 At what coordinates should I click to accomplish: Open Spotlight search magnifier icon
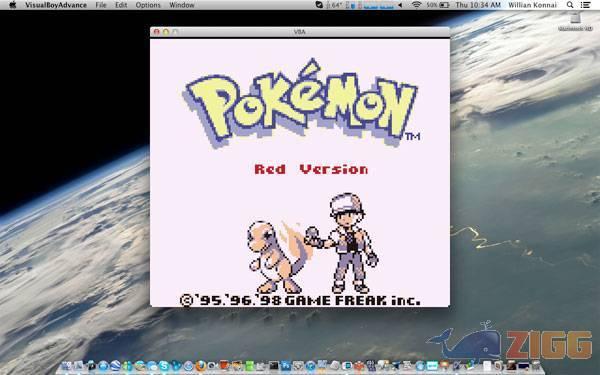tap(570, 5)
